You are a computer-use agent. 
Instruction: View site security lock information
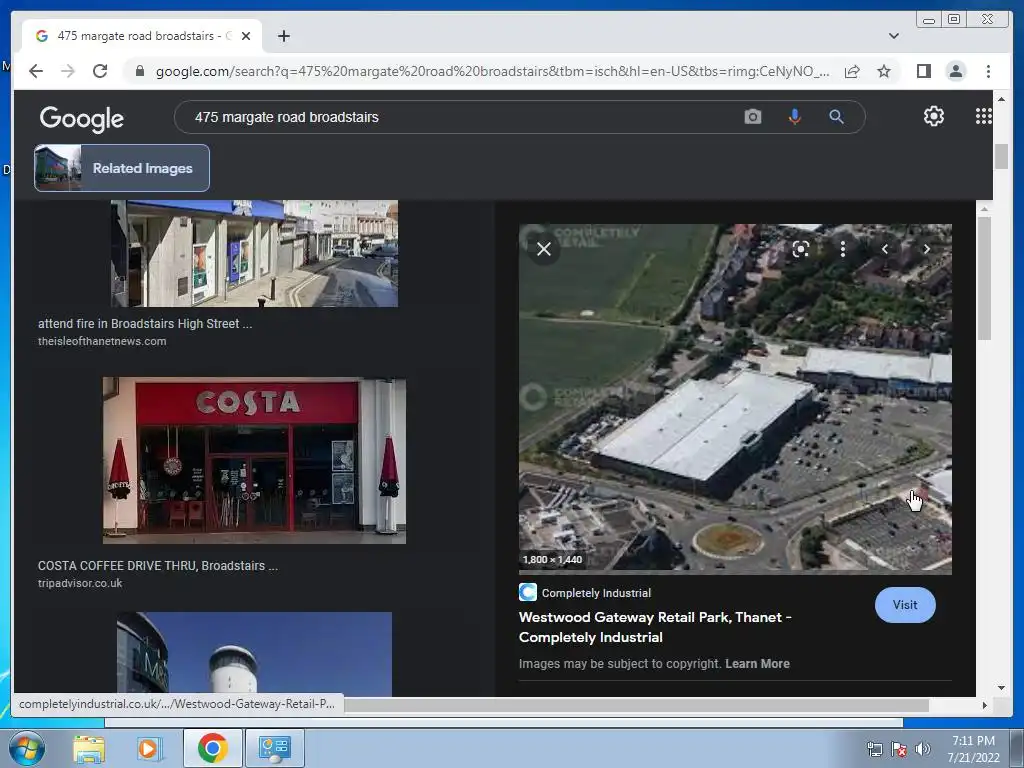[x=140, y=71]
